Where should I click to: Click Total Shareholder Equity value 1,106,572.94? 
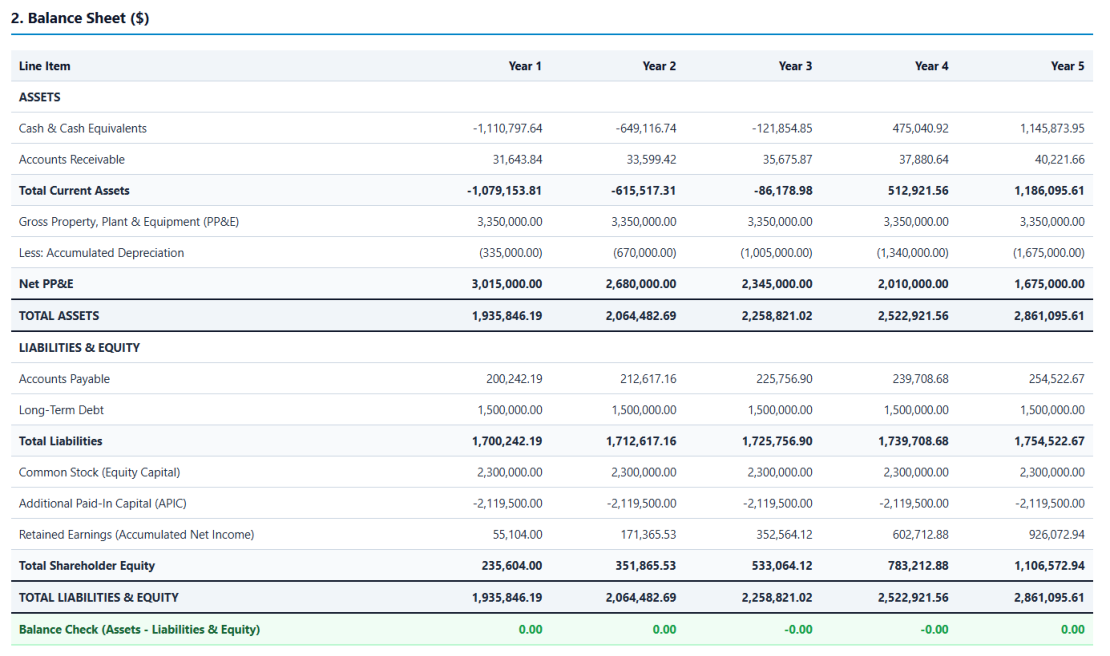tap(1049, 565)
